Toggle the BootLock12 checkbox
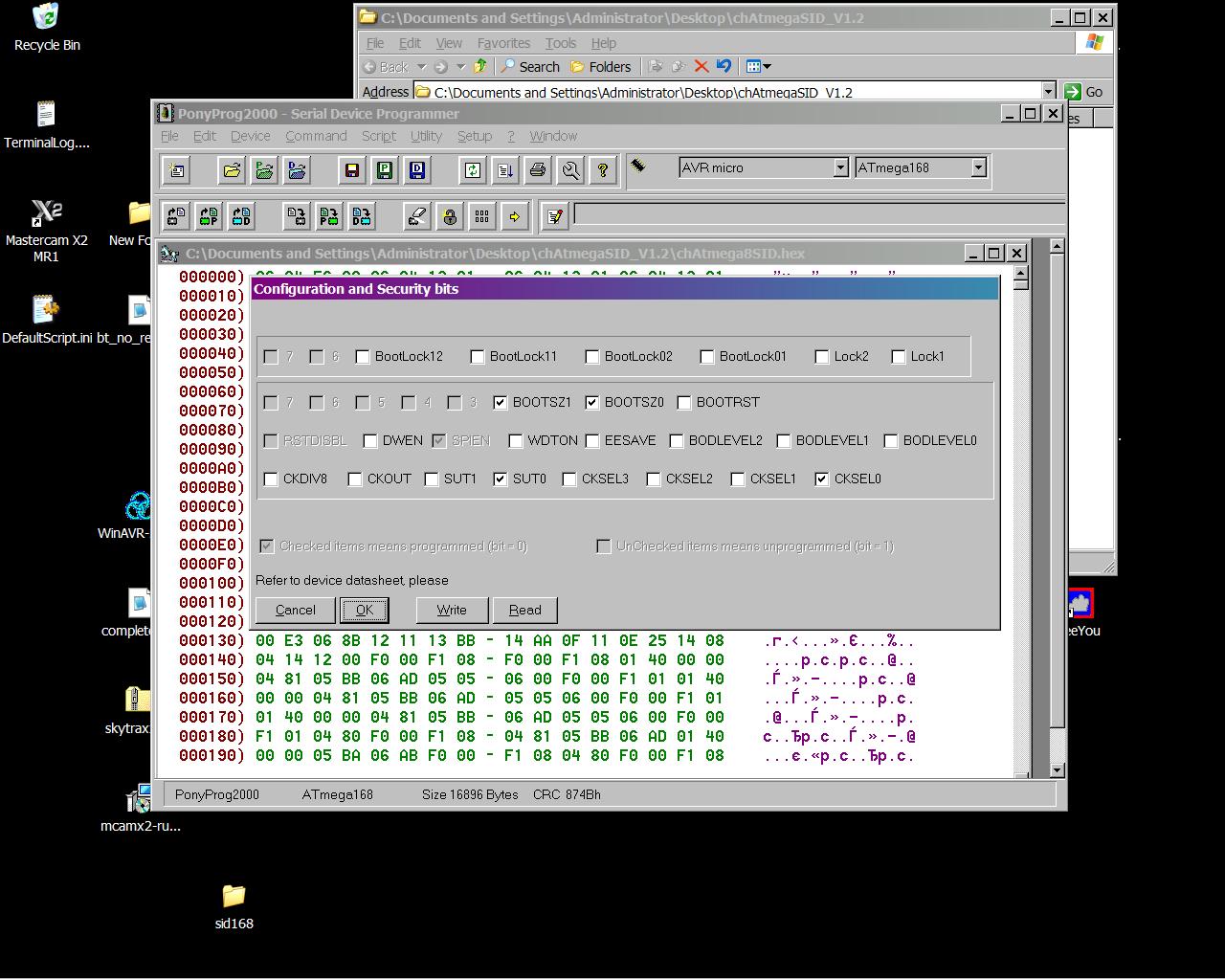The height and width of the screenshot is (980, 1225). tap(363, 357)
